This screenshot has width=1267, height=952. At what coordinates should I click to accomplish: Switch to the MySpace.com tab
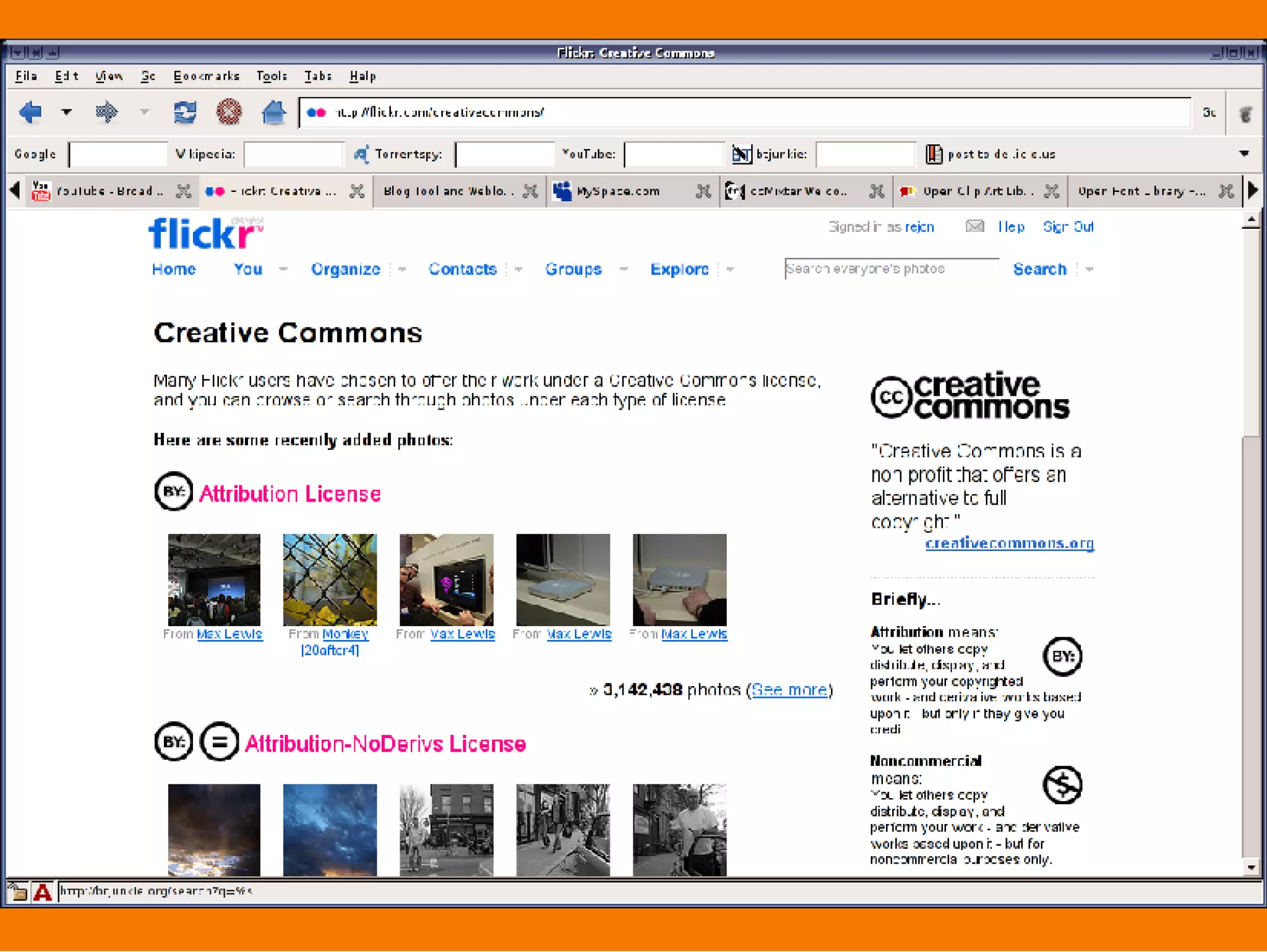click(619, 191)
